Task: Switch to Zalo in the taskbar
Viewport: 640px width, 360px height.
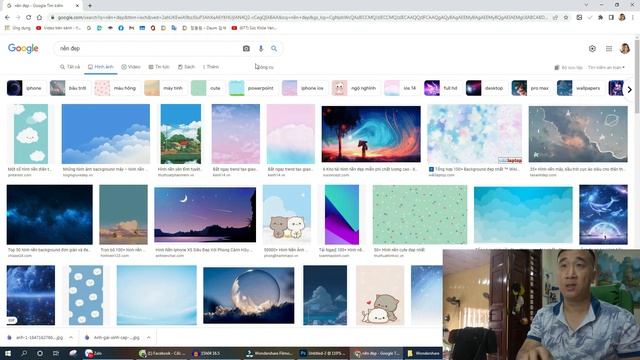Action: tap(94, 353)
